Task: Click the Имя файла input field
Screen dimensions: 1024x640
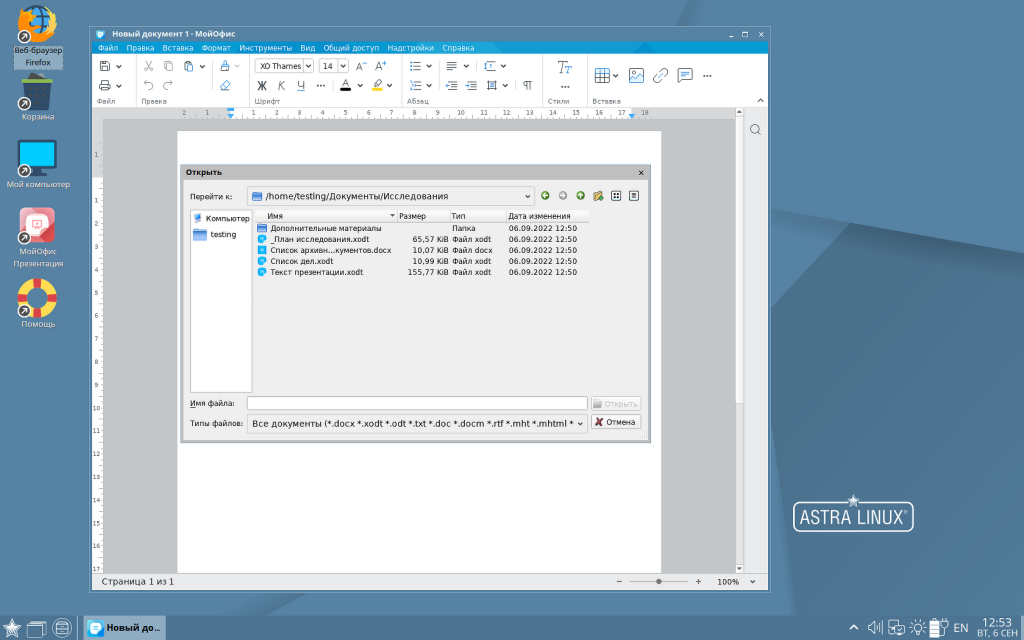Action: point(417,403)
